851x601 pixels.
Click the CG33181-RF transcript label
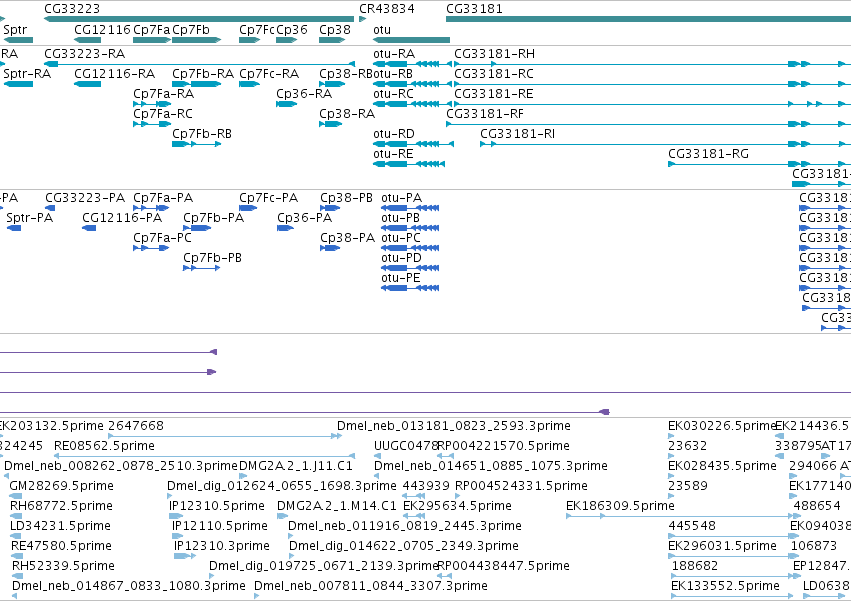[x=485, y=114]
